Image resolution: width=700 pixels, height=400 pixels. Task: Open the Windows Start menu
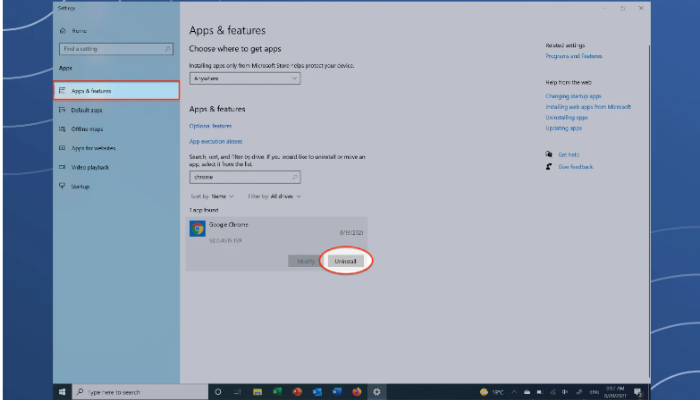click(62, 392)
